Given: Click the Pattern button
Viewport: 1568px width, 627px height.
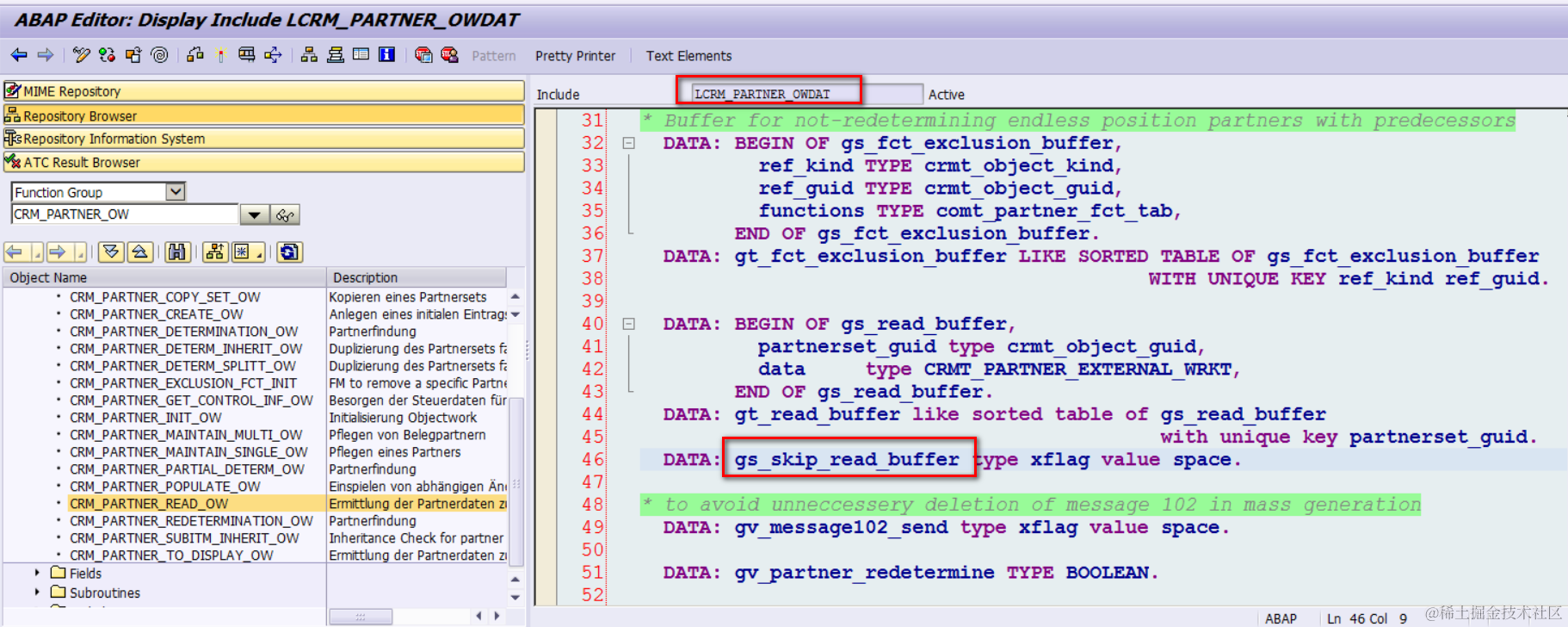Looking at the screenshot, I should [494, 56].
